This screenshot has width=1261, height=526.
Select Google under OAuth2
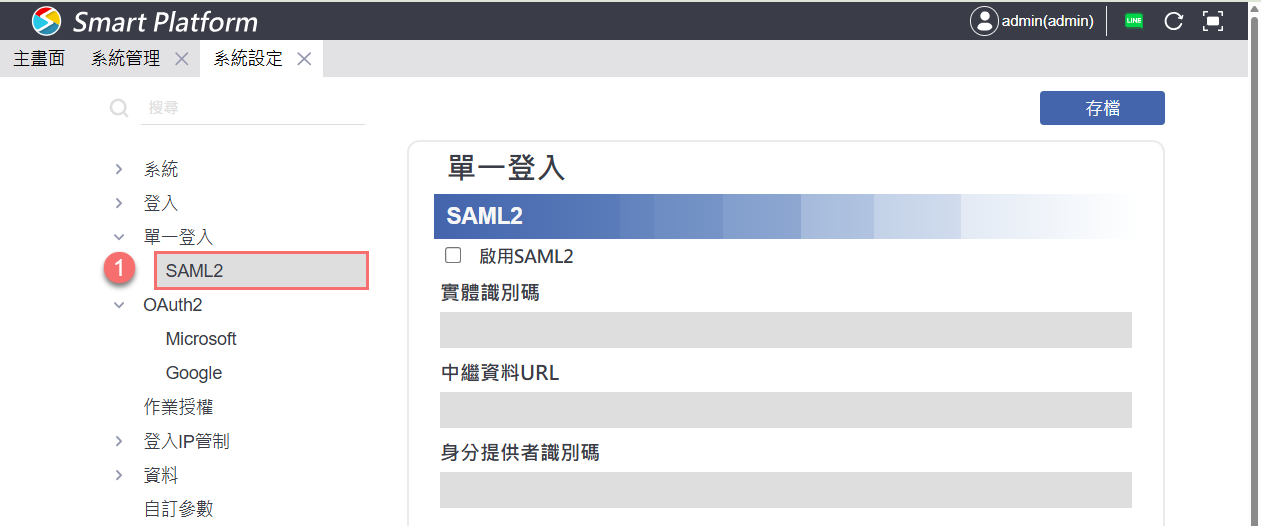tap(194, 373)
